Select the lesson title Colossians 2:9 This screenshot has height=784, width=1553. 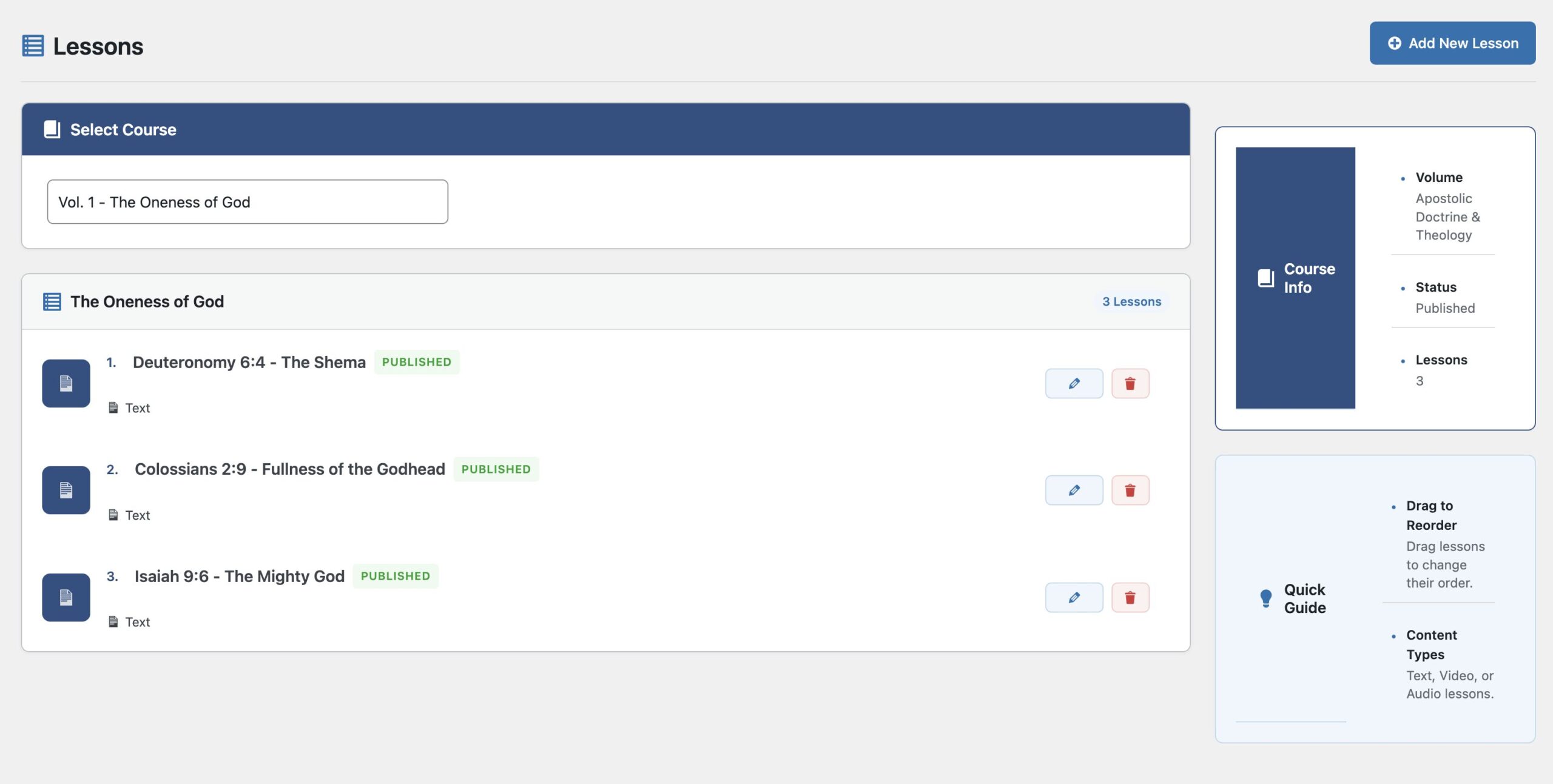pyautogui.click(x=289, y=469)
